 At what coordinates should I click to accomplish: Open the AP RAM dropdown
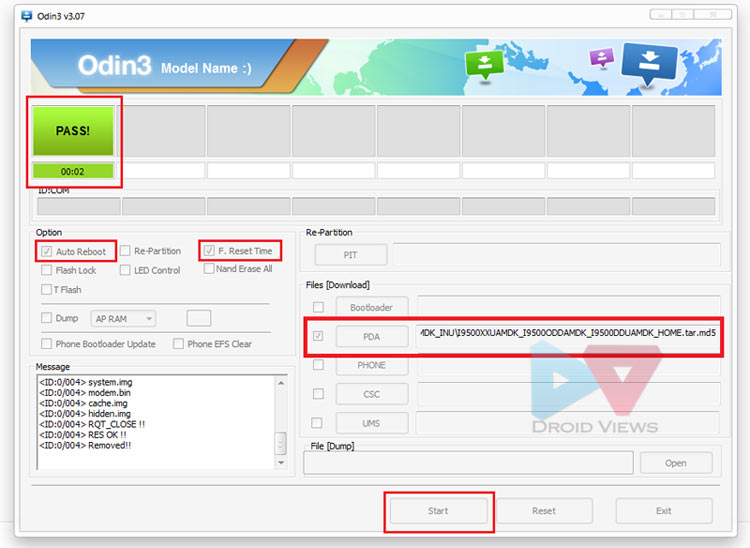123,318
